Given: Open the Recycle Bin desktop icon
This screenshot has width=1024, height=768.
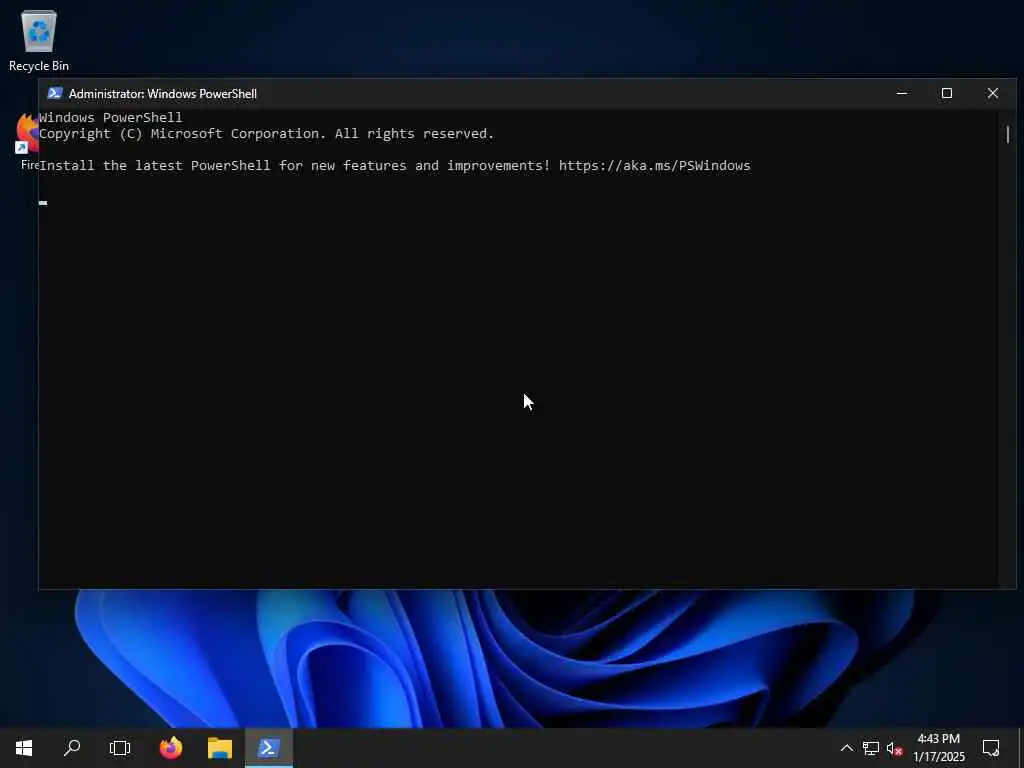Looking at the screenshot, I should [x=39, y=40].
